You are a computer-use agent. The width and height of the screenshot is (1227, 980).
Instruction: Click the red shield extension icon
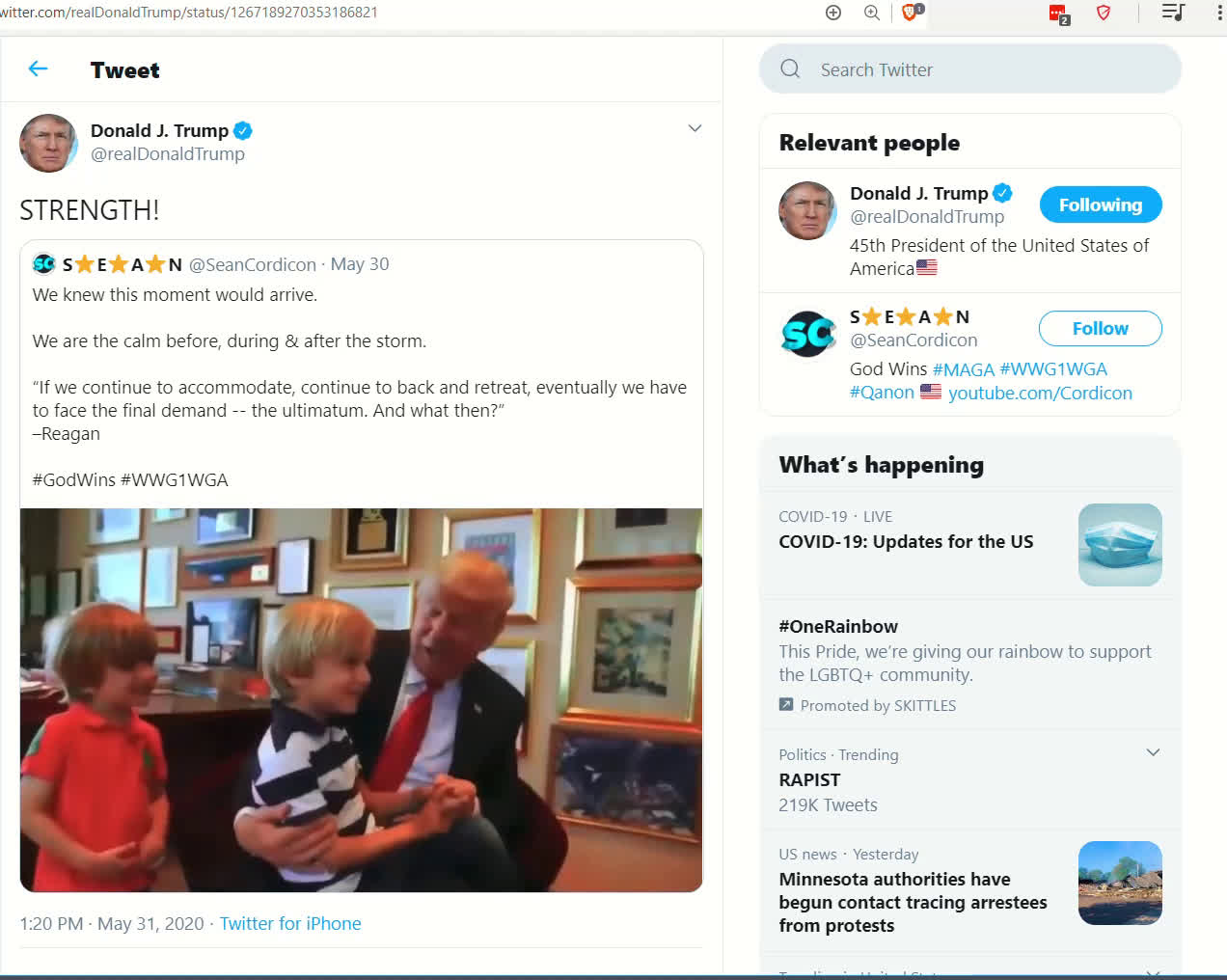pyautogui.click(x=1104, y=13)
